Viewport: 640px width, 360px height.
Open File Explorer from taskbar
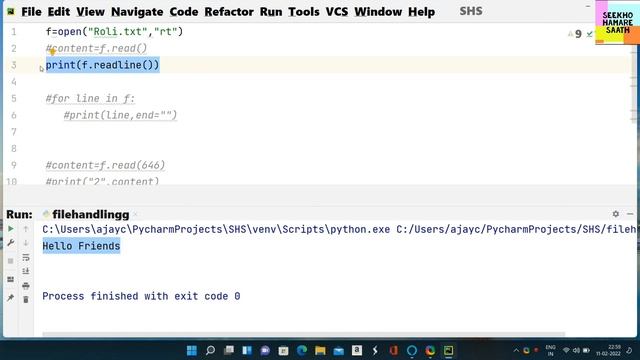320,350
